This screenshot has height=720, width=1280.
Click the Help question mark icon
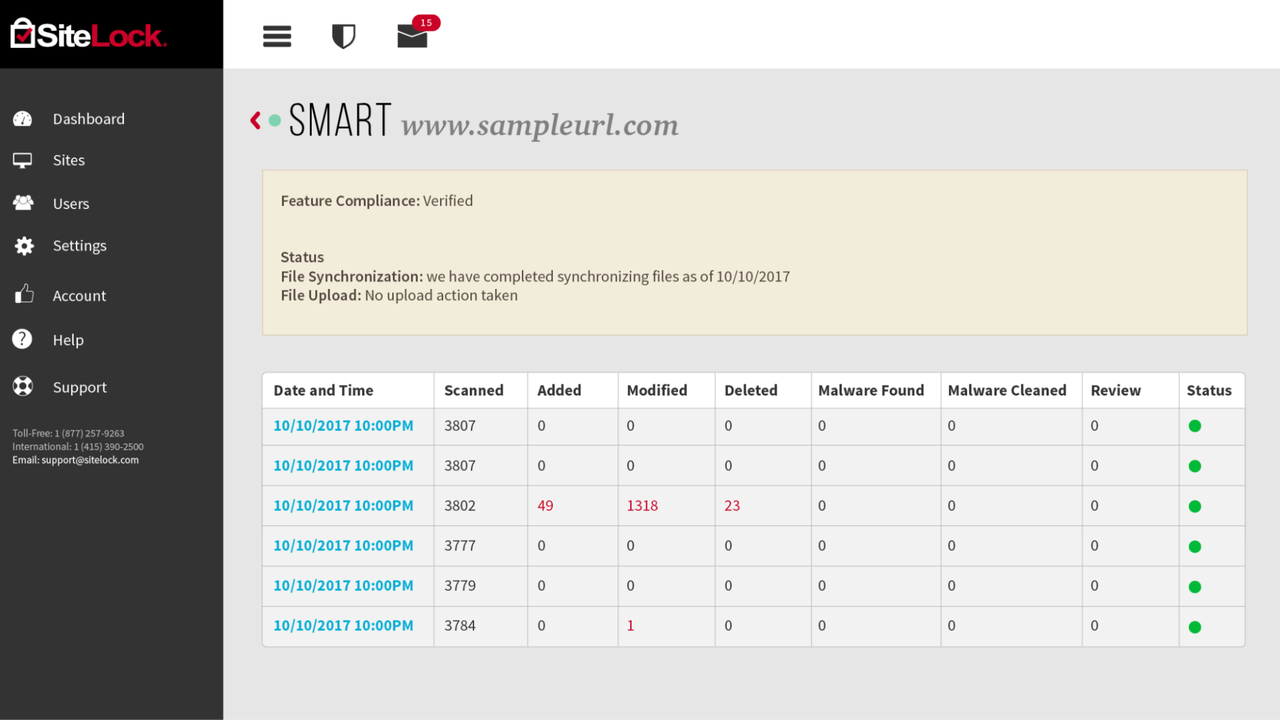[22, 340]
